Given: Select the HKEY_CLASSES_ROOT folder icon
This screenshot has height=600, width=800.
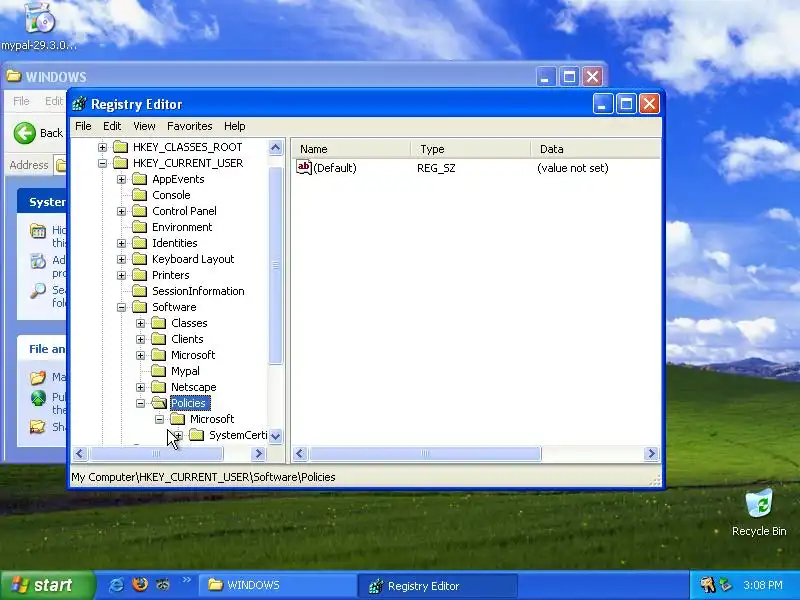Looking at the screenshot, I should [120, 147].
